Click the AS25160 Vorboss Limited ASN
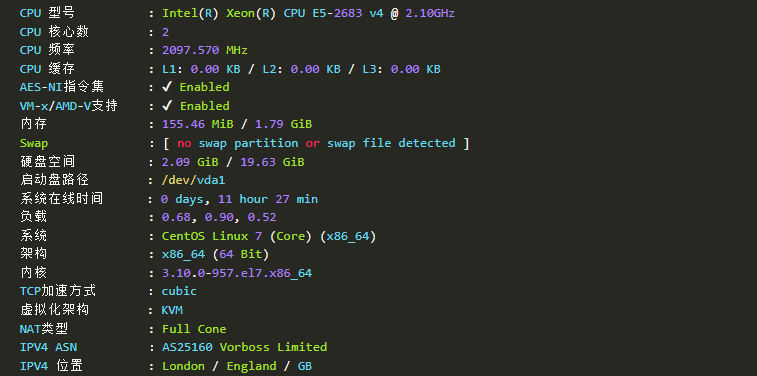Screen dimensions: 757x376 [x=244, y=348]
